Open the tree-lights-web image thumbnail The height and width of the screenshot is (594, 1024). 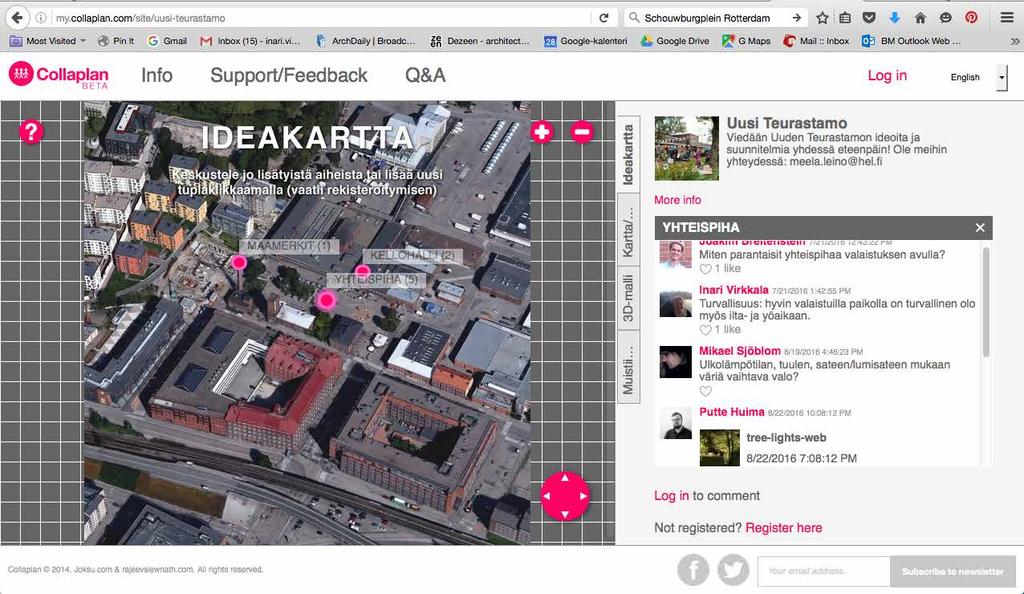[720, 448]
